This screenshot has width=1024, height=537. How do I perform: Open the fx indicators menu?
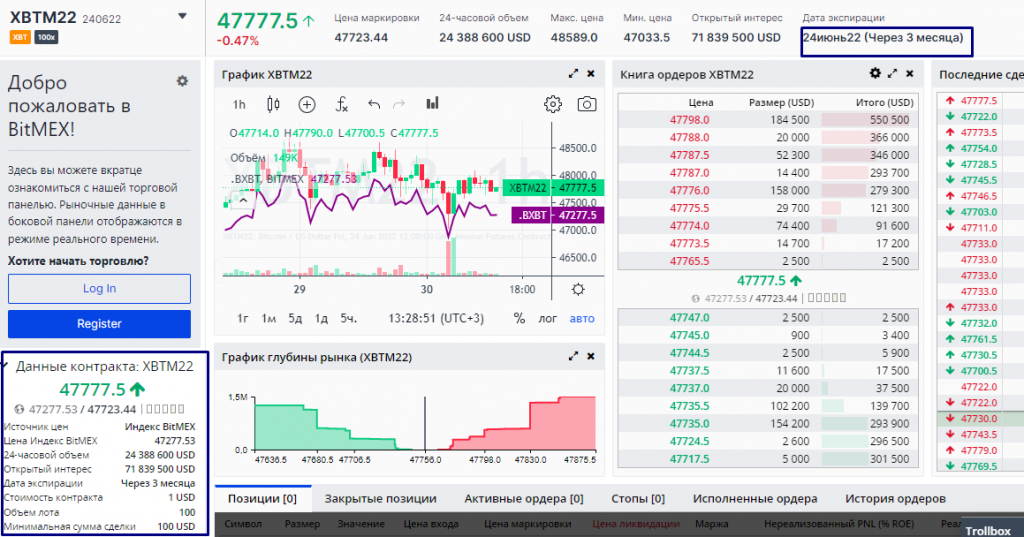341,104
